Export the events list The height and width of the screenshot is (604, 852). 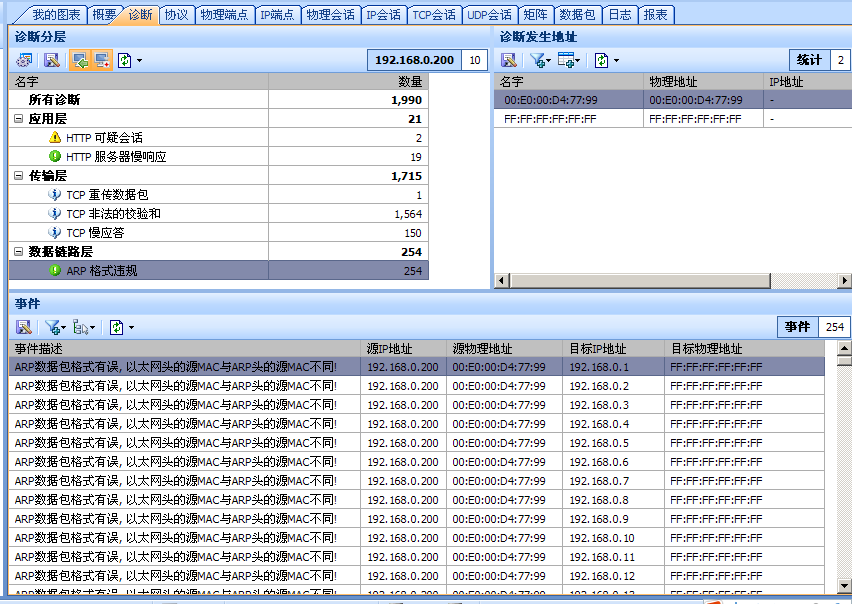click(x=23, y=327)
